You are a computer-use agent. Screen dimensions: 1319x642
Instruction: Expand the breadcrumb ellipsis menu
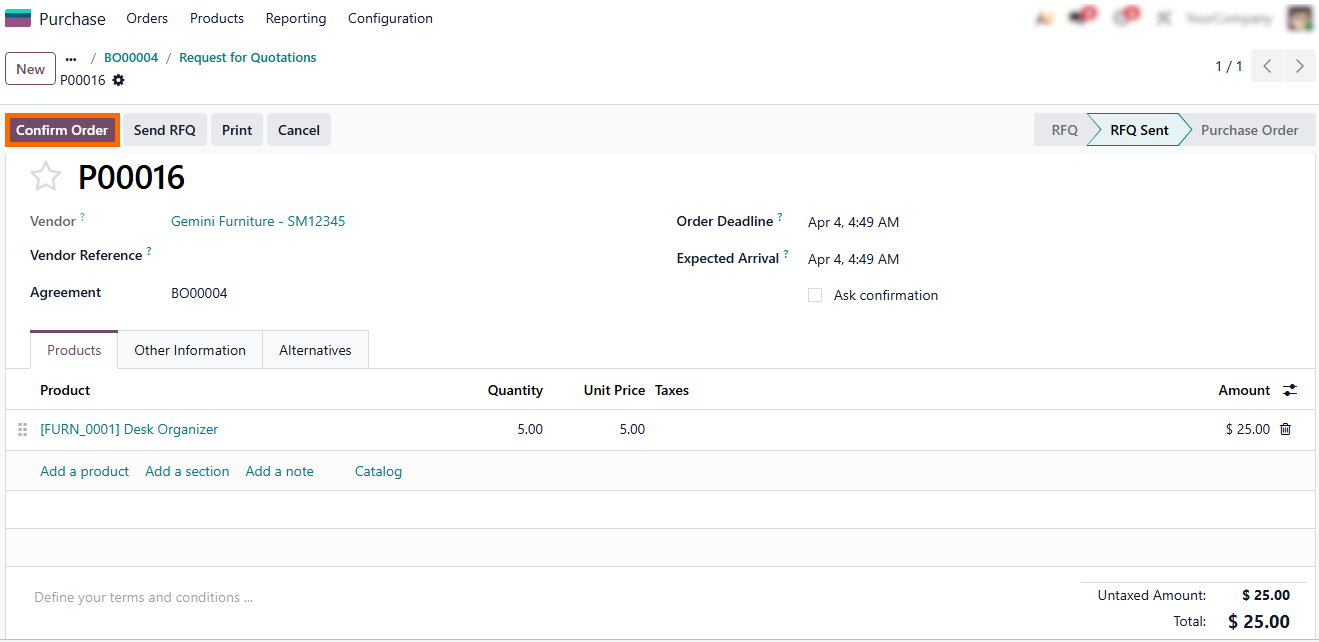click(71, 58)
